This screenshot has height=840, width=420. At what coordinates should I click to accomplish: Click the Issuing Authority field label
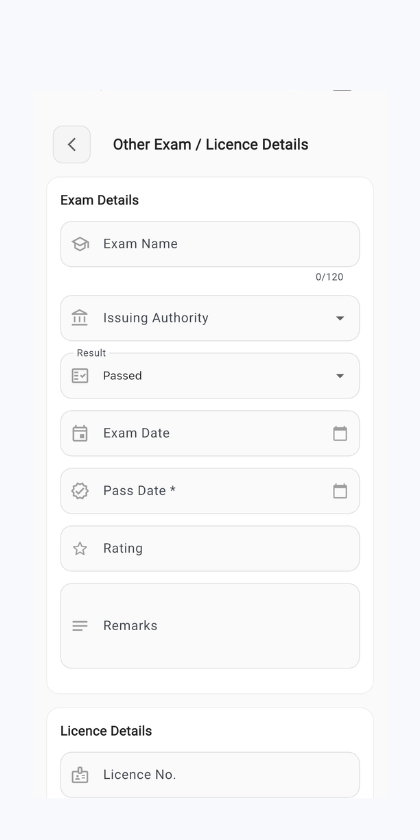coord(156,318)
